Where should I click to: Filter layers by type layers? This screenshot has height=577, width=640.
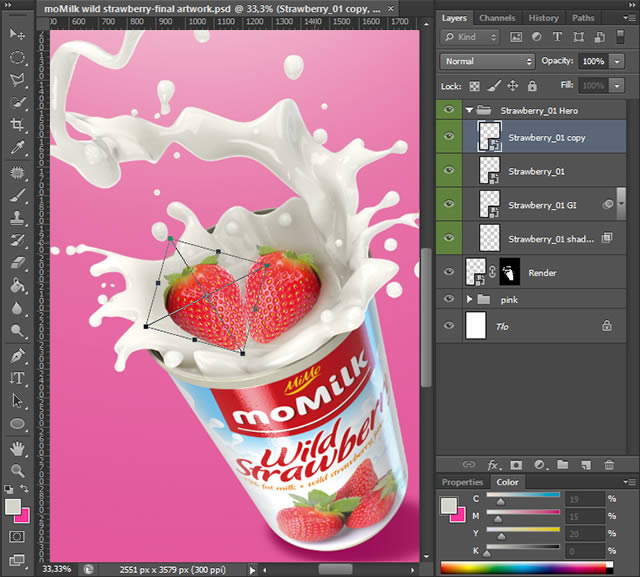(557, 37)
